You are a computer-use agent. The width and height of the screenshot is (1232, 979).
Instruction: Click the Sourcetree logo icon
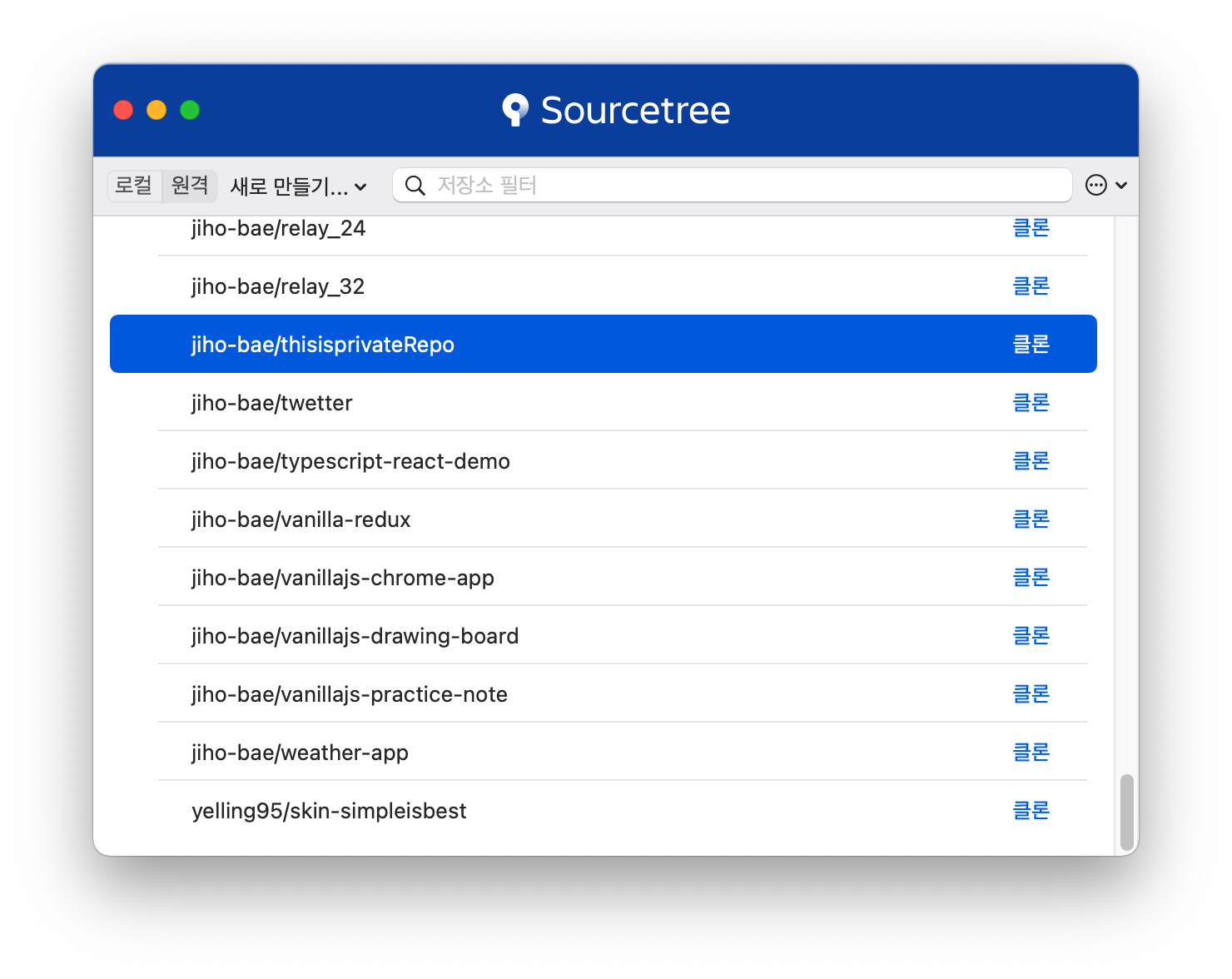point(515,110)
